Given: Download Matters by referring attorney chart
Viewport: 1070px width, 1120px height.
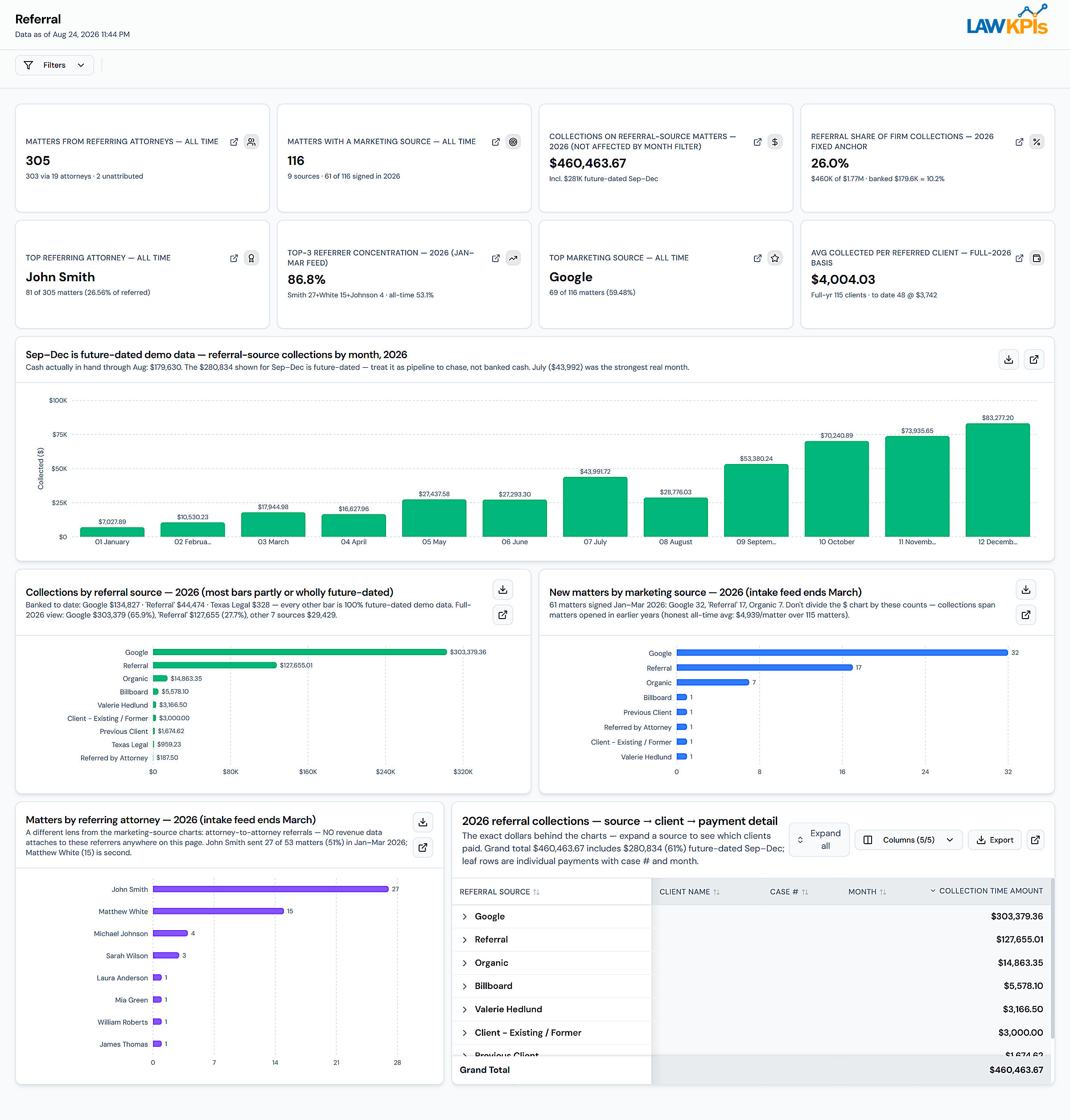Looking at the screenshot, I should 423,822.
